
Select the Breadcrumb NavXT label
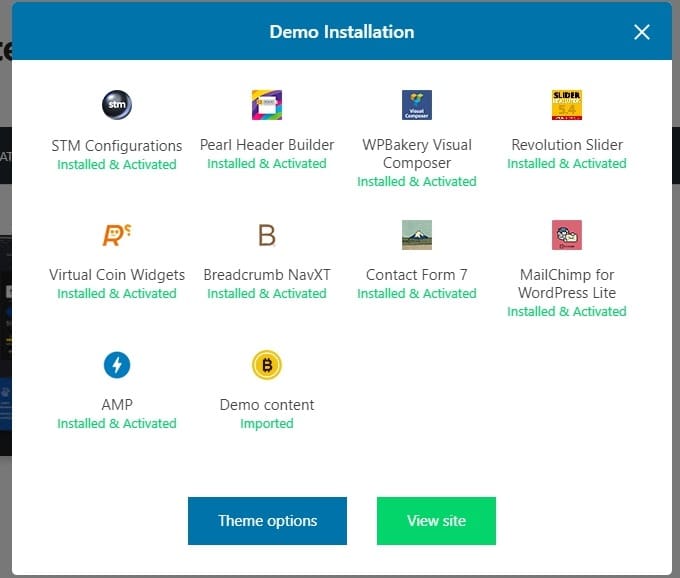point(267,274)
